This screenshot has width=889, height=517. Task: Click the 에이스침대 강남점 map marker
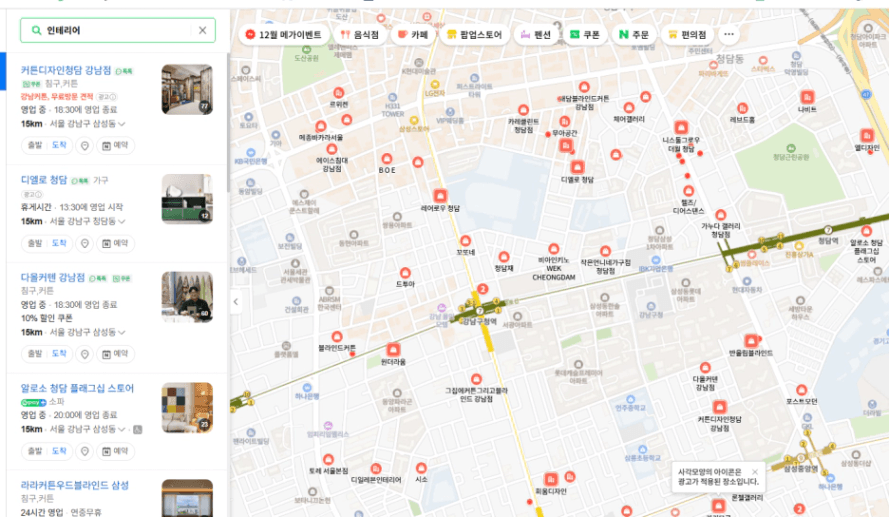pyautogui.click(x=332, y=149)
